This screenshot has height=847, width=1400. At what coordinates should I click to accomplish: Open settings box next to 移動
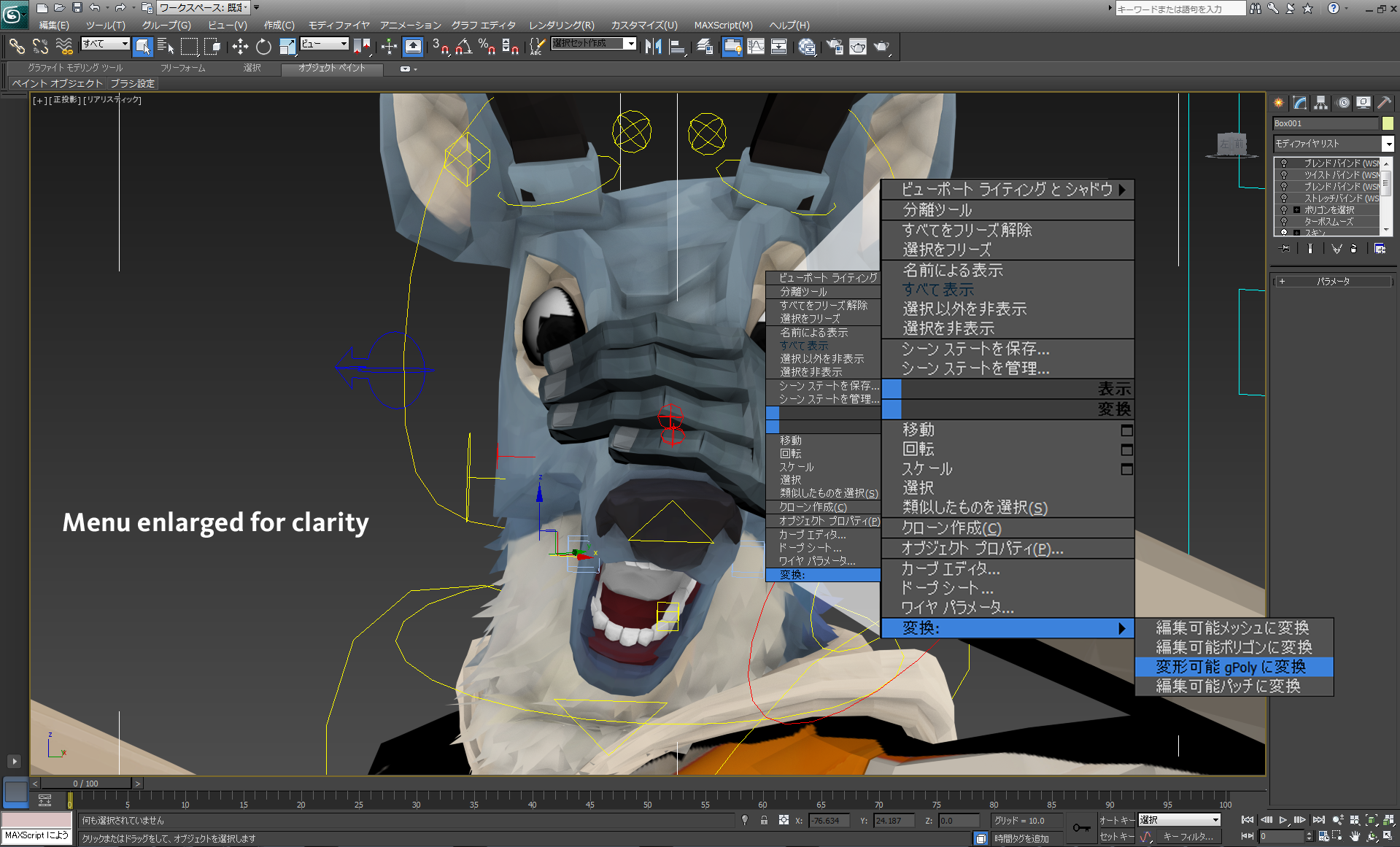pyautogui.click(x=1126, y=430)
